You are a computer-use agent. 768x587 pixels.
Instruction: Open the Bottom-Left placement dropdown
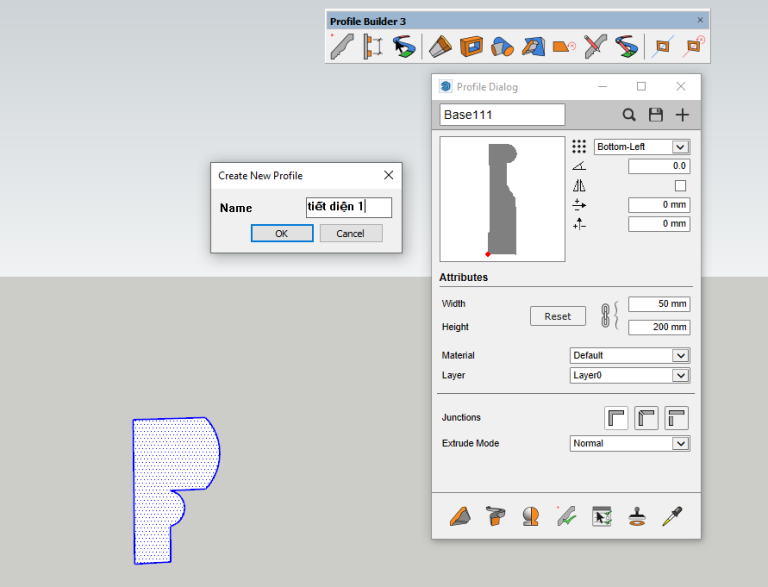coord(642,147)
